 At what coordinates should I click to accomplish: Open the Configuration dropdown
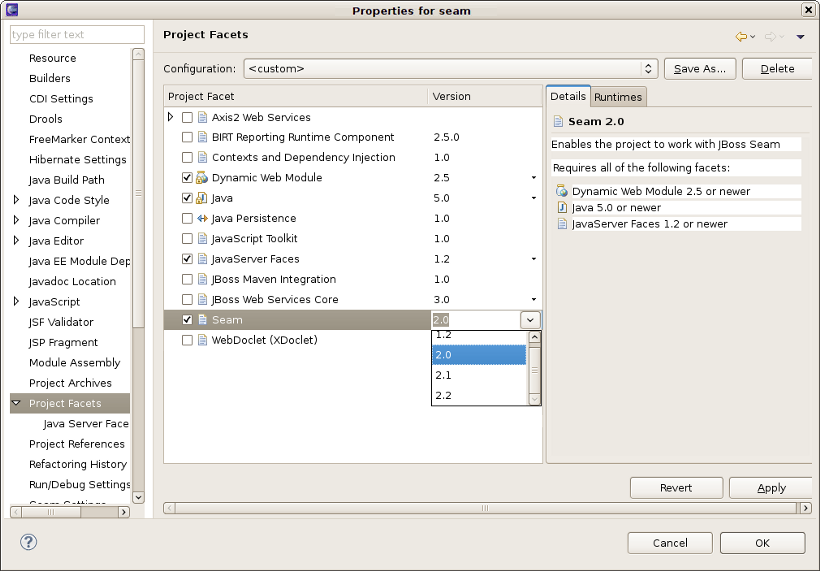click(649, 69)
